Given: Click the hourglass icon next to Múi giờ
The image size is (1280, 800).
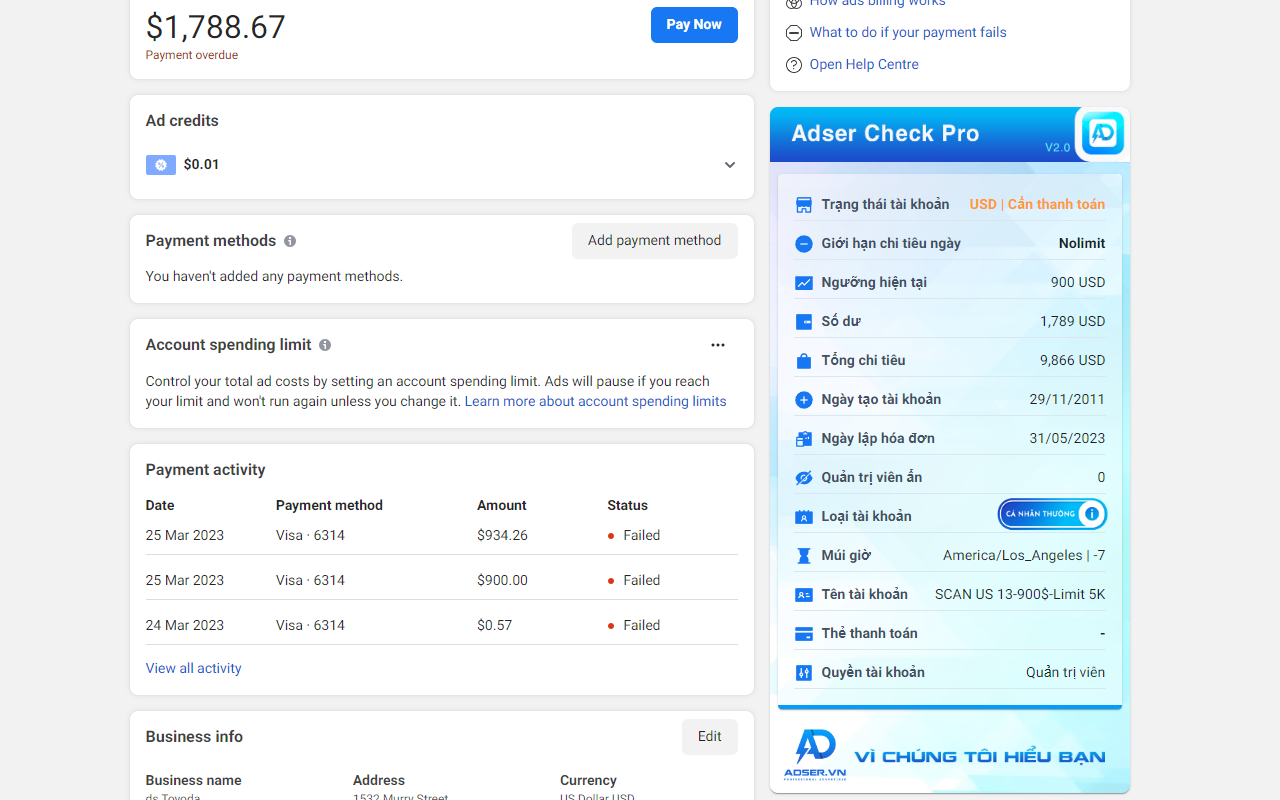Looking at the screenshot, I should point(804,555).
